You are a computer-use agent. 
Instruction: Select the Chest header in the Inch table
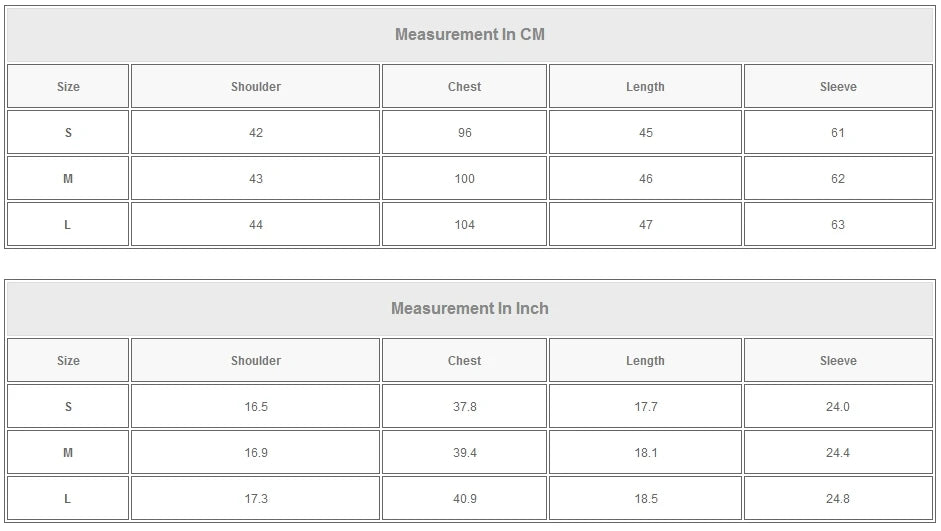tap(464, 361)
